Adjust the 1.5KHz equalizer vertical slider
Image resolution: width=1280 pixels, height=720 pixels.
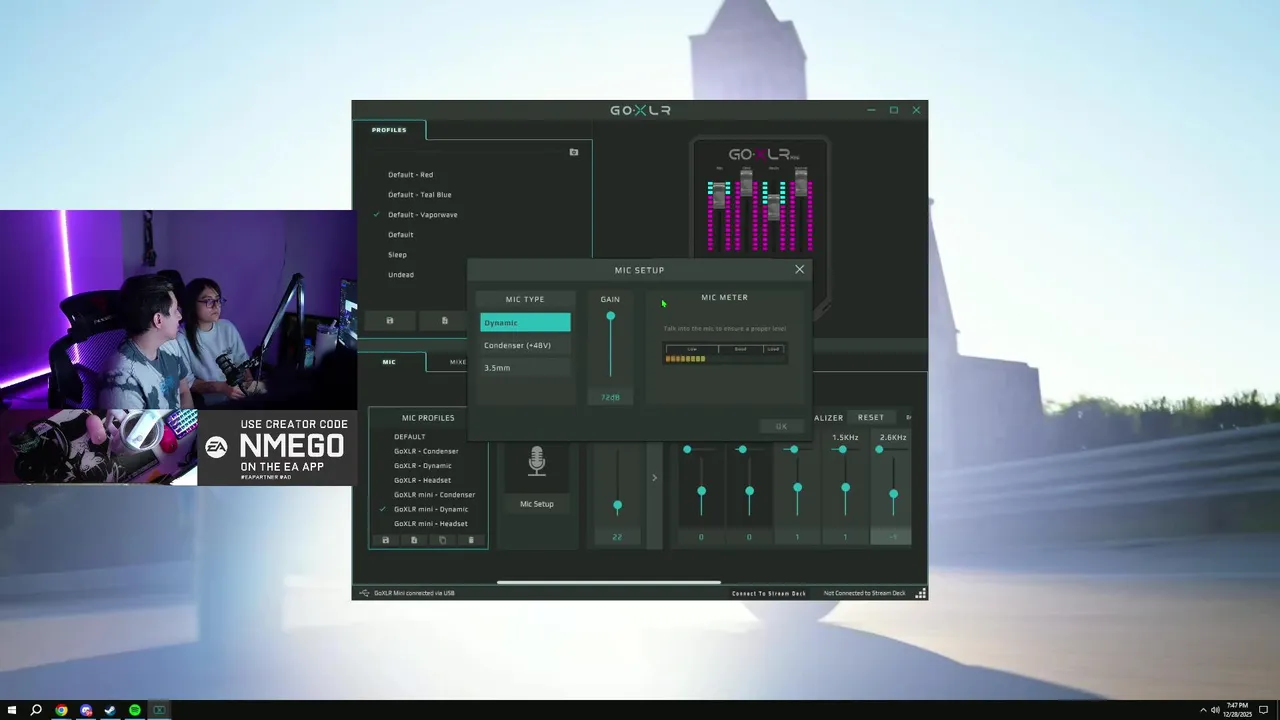[845, 488]
